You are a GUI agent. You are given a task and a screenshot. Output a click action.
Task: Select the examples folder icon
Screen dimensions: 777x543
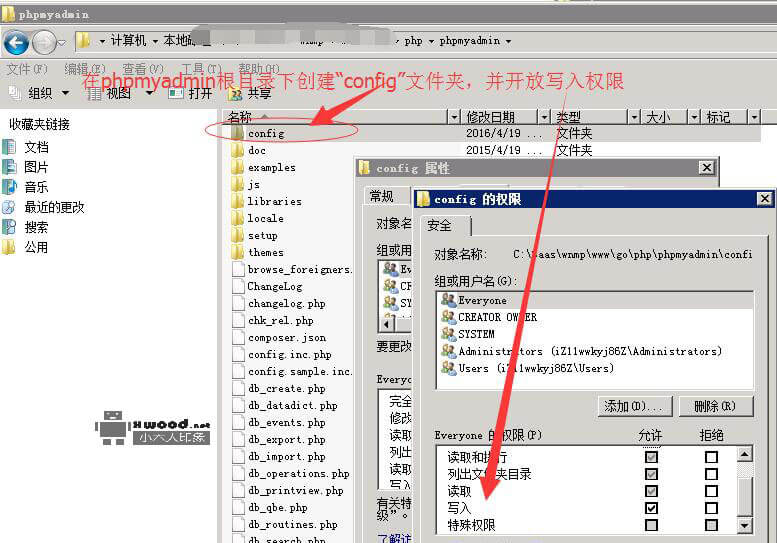tap(237, 167)
